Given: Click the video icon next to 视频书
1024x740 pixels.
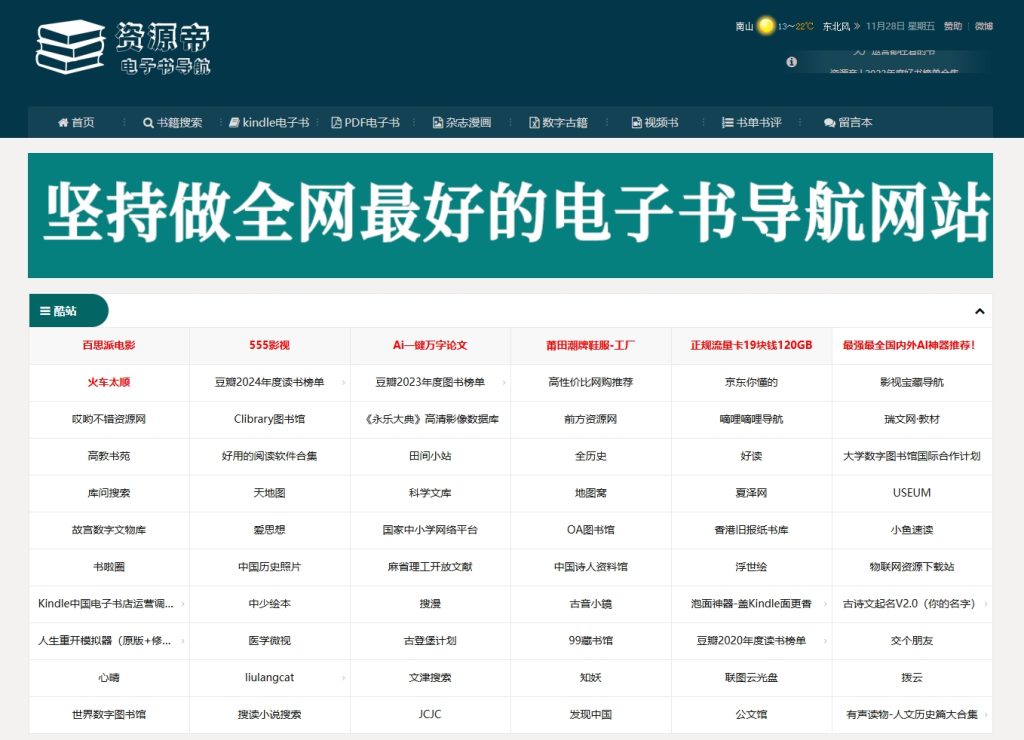Looking at the screenshot, I should point(636,122).
